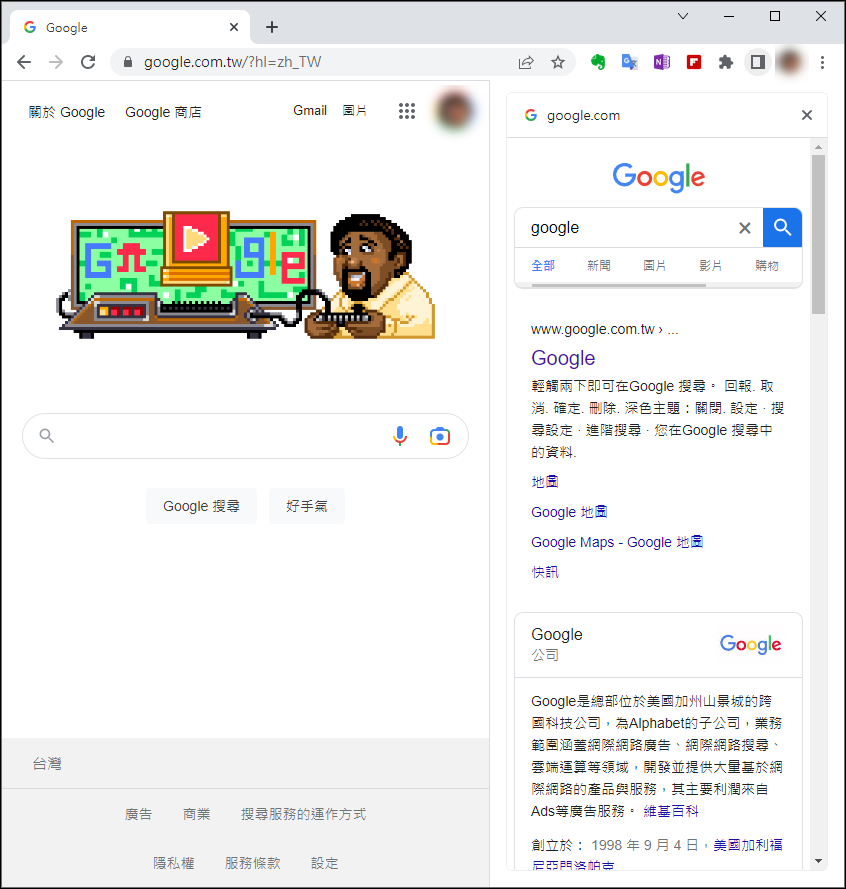Select the 全部 results tab

(x=543, y=265)
